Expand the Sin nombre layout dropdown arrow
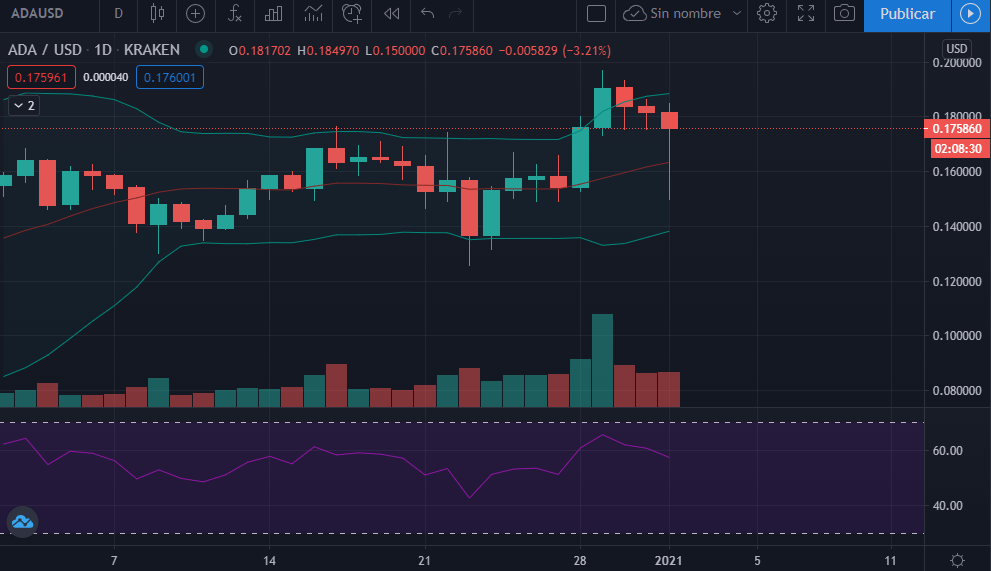The height and width of the screenshot is (571, 991). 736,13
